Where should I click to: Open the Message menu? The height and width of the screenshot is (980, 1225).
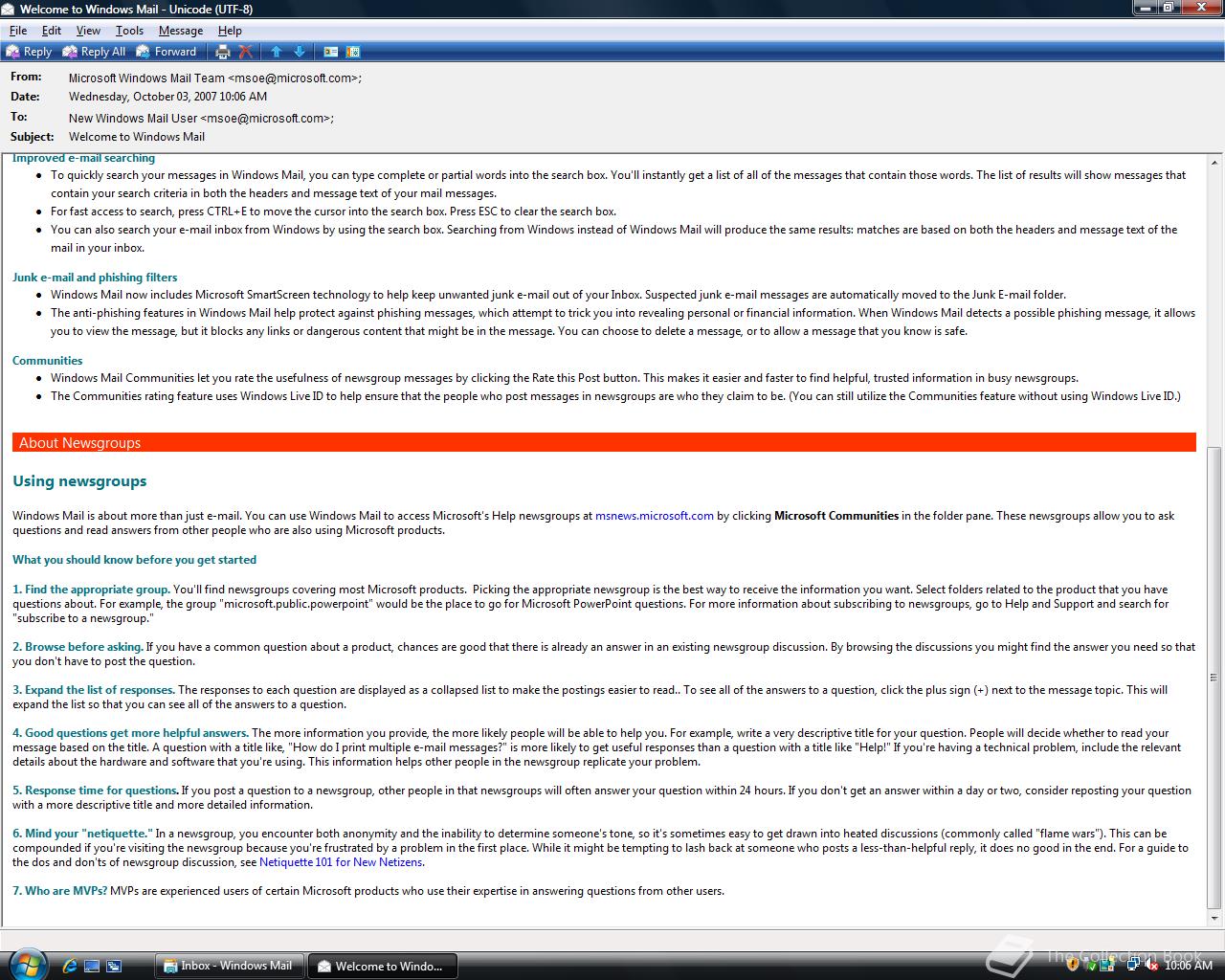(181, 31)
